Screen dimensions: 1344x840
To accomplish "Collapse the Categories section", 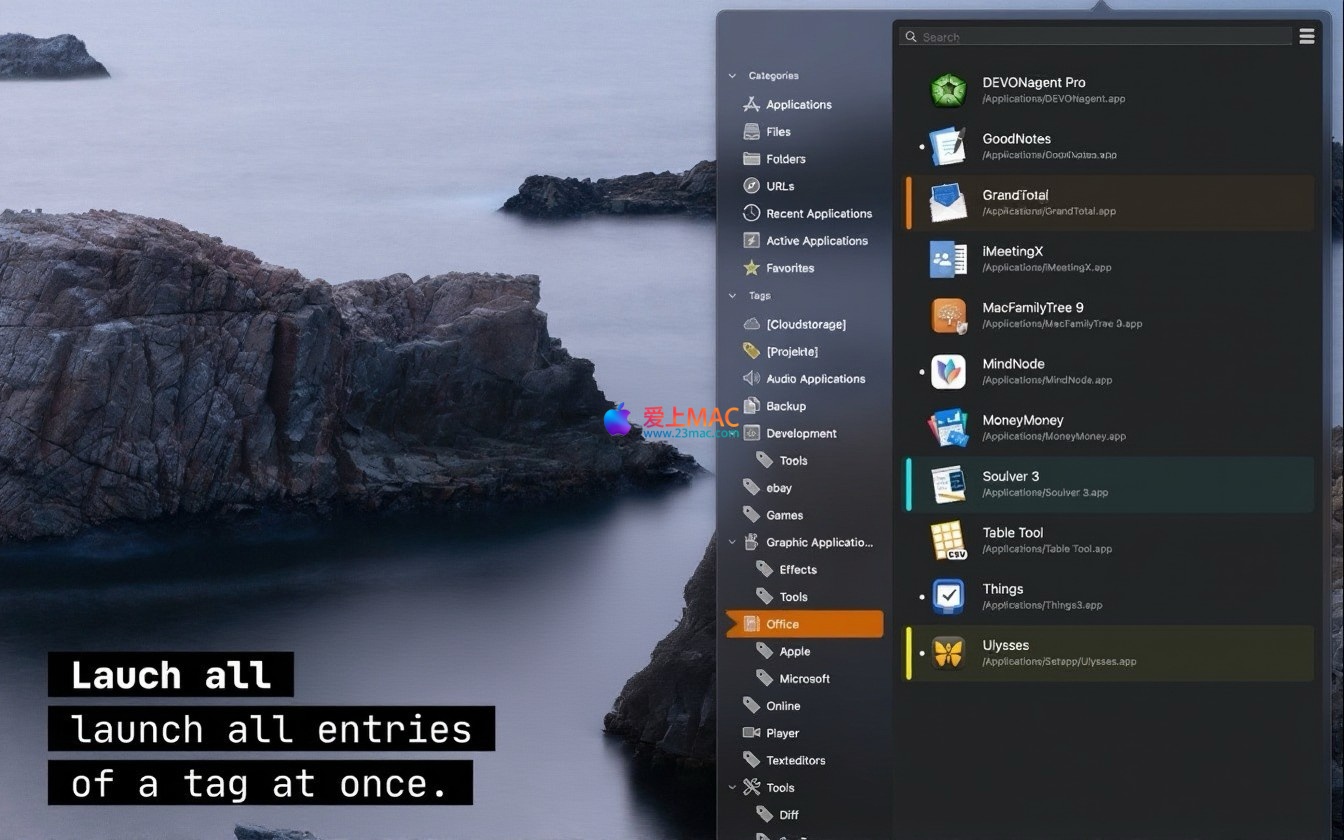I will click(732, 76).
